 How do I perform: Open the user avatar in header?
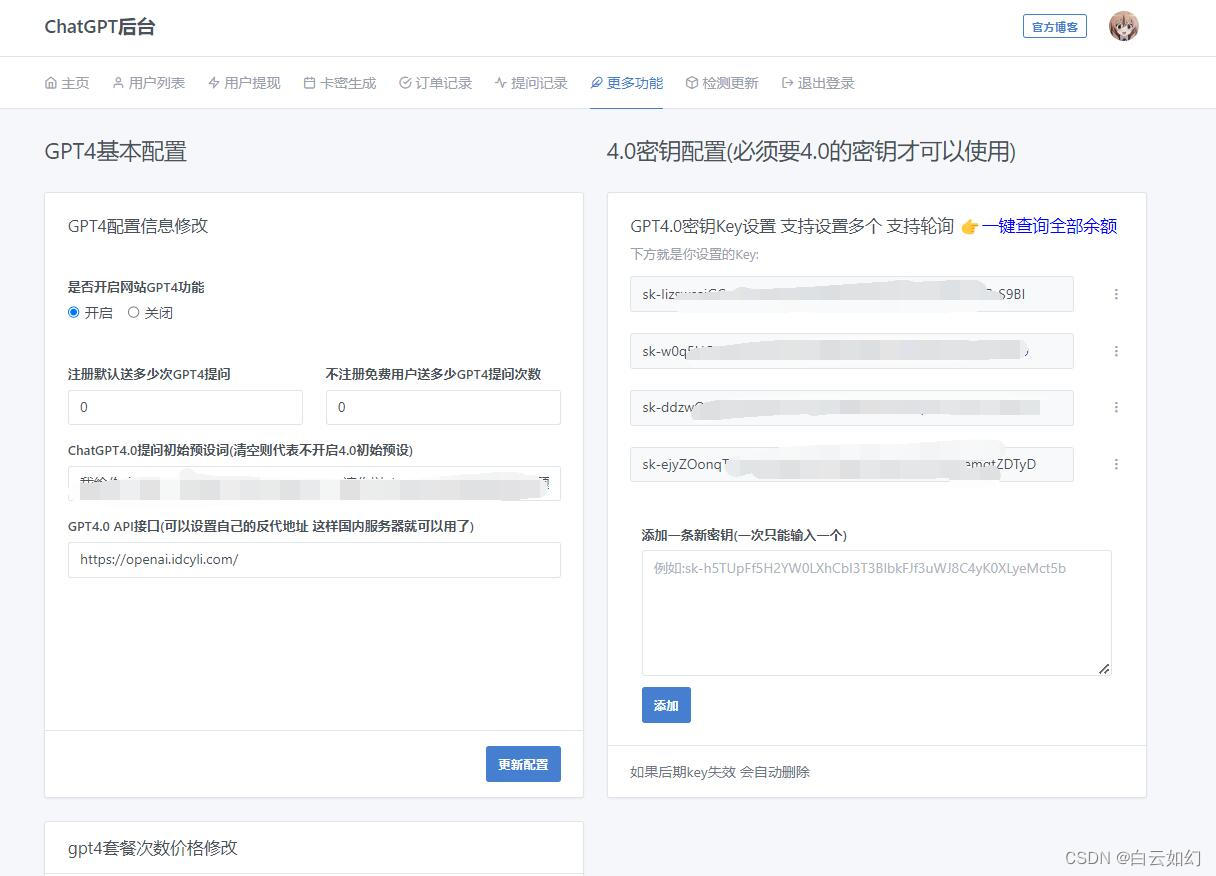coord(1124,26)
